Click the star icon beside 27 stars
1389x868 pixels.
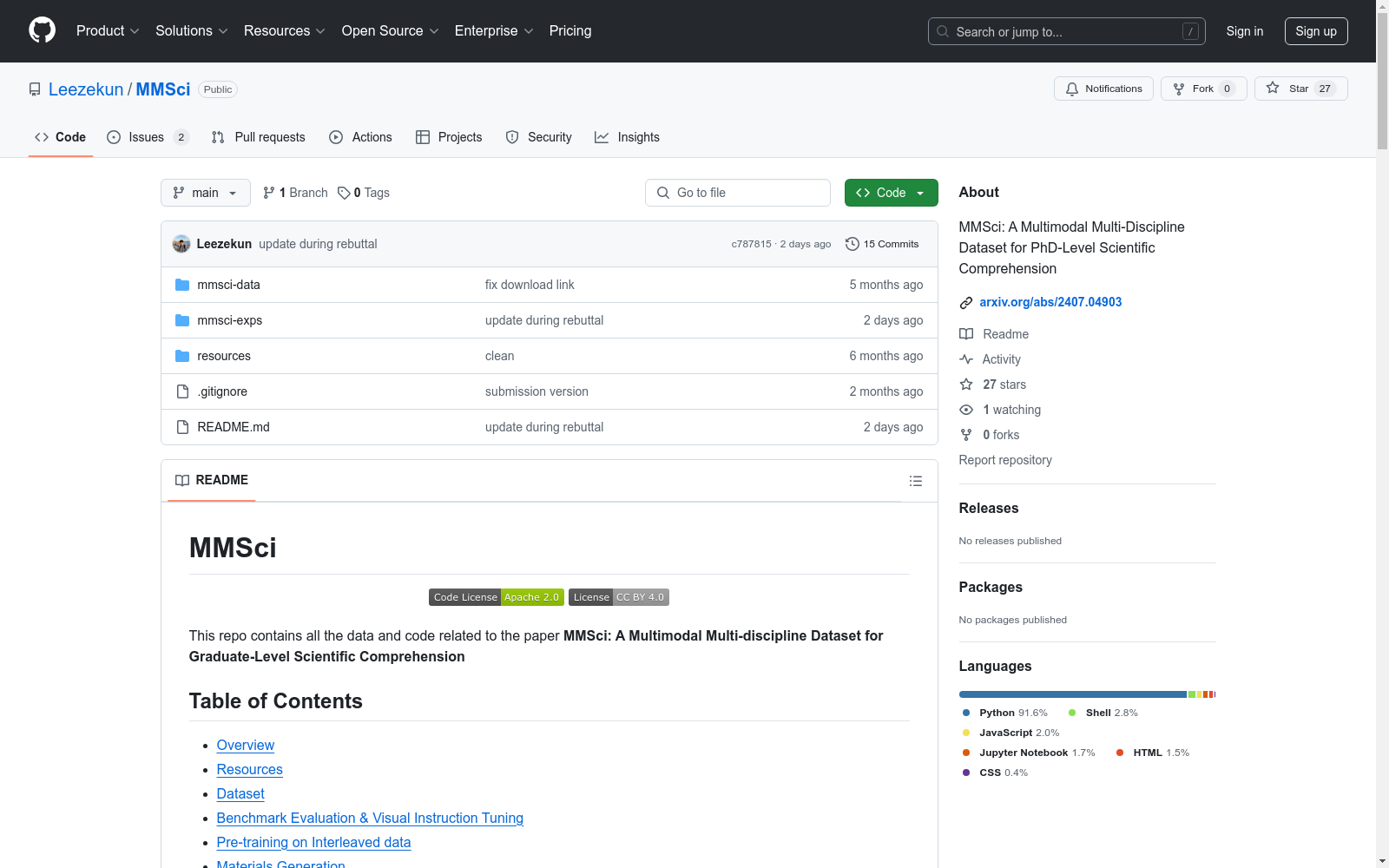(x=966, y=385)
